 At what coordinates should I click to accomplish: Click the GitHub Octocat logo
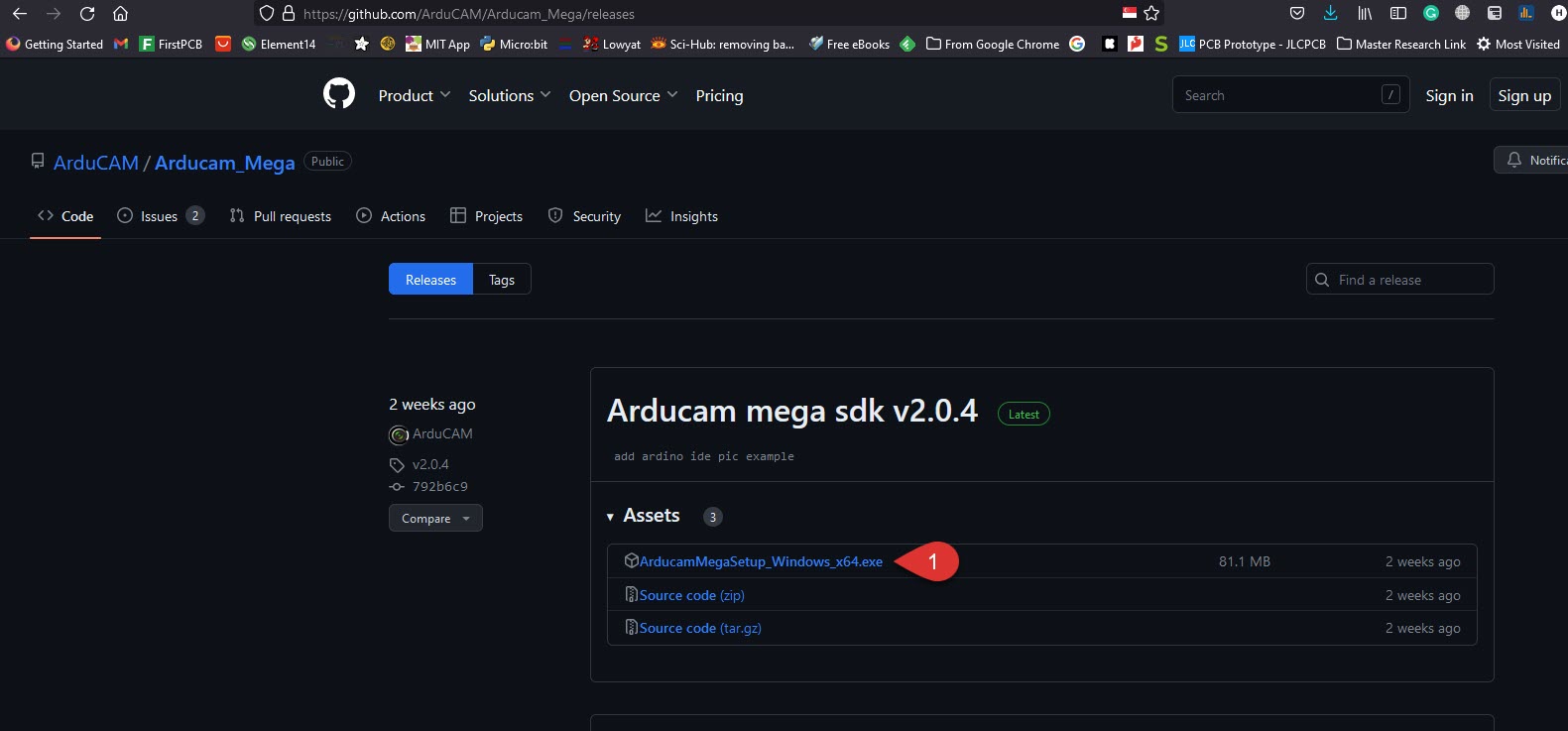tap(339, 94)
